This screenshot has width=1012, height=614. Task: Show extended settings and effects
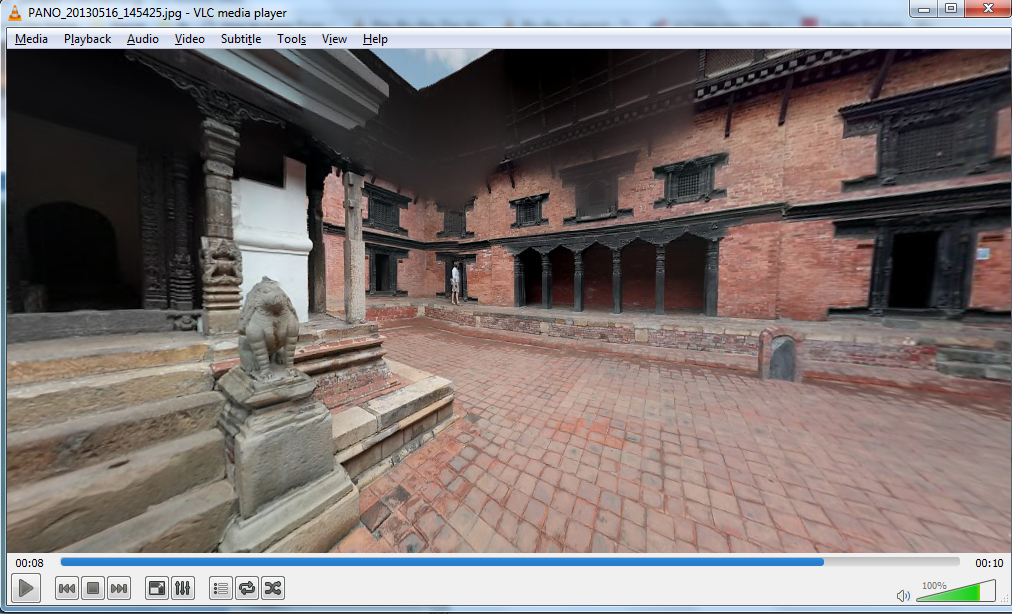tap(183, 588)
